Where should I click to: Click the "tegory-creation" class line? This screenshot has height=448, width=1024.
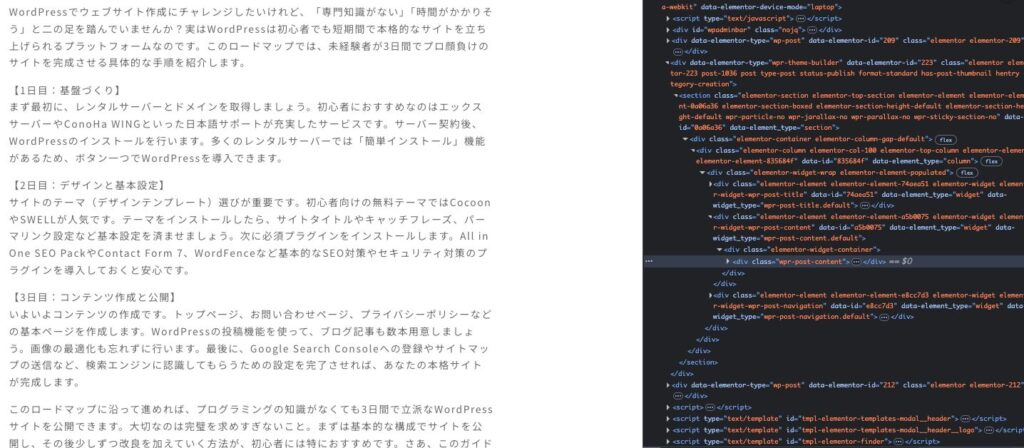pyautogui.click(x=703, y=84)
